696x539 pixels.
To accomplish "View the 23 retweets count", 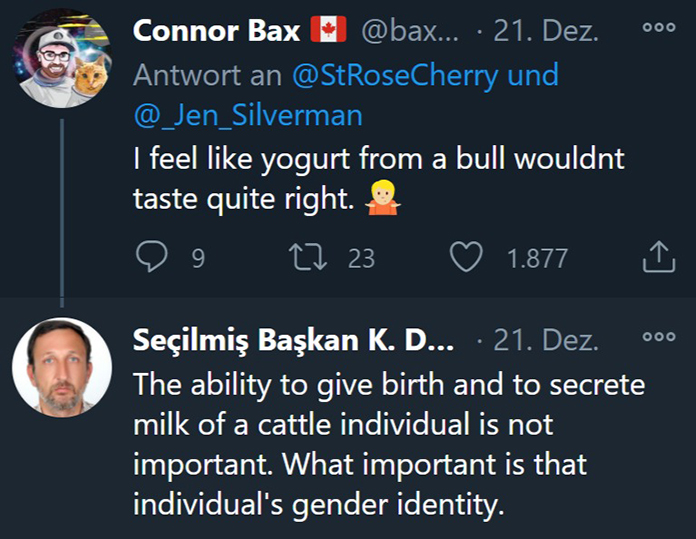I will coord(361,259).
